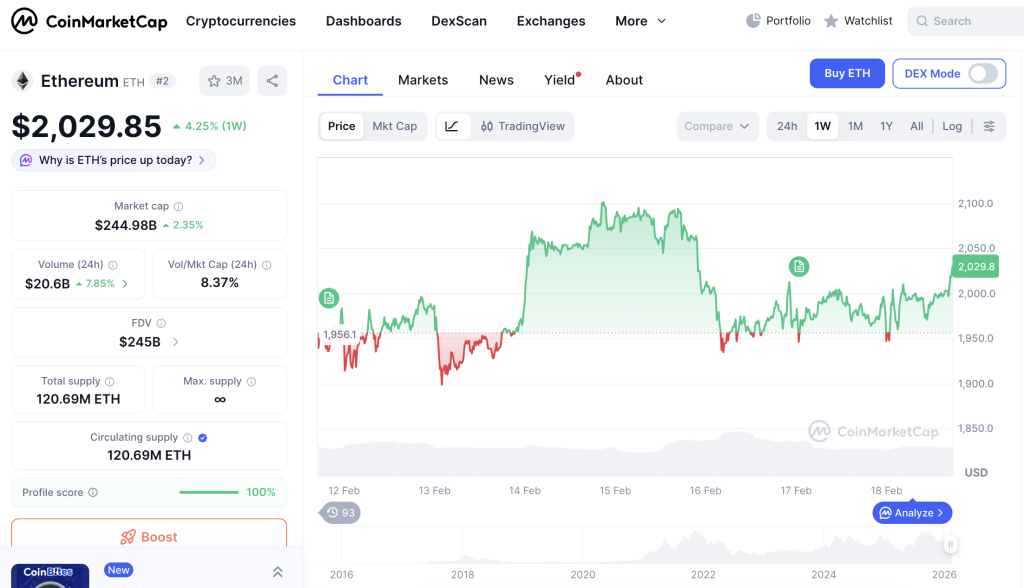The width and height of the screenshot is (1024, 588).
Task: Add Ethereum to watchlist via the 3M star
Action: pyautogui.click(x=225, y=81)
